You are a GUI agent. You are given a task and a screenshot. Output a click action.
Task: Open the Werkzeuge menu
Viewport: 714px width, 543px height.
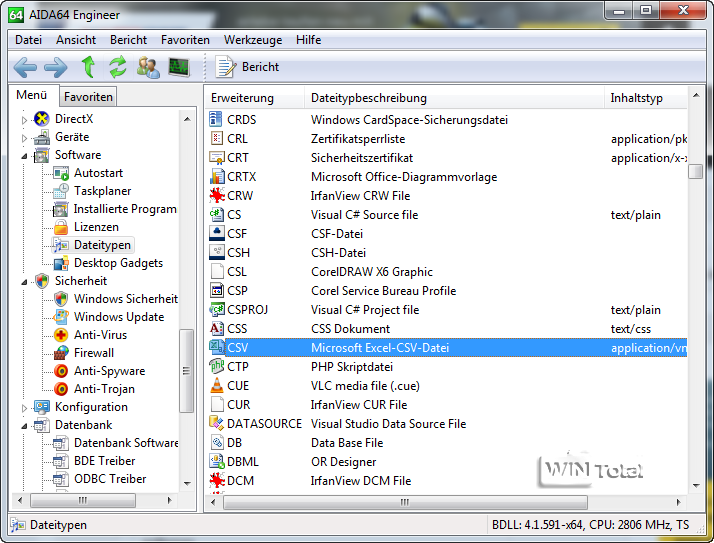[253, 40]
